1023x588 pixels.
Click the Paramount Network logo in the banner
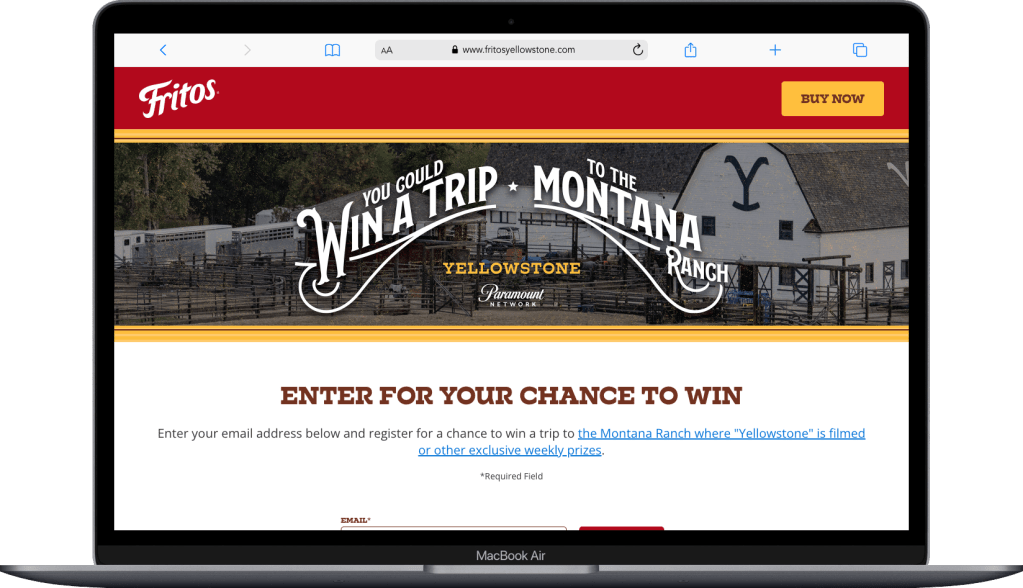512,295
